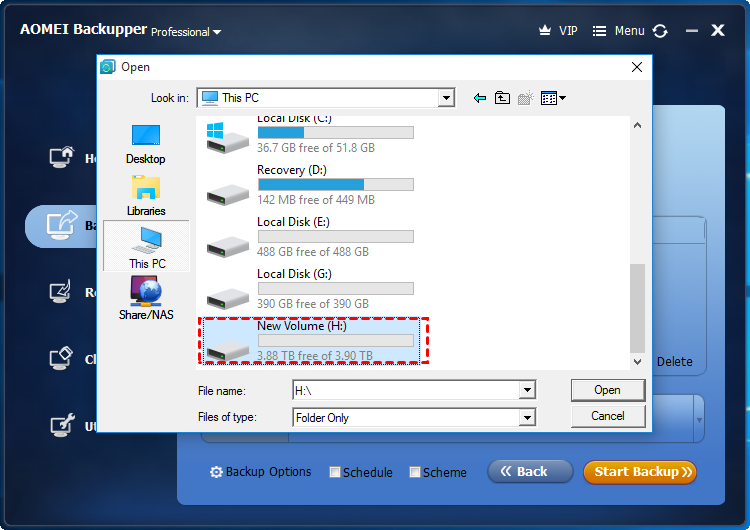Close the Open dialog
The width and height of the screenshot is (750, 530).
(637, 67)
